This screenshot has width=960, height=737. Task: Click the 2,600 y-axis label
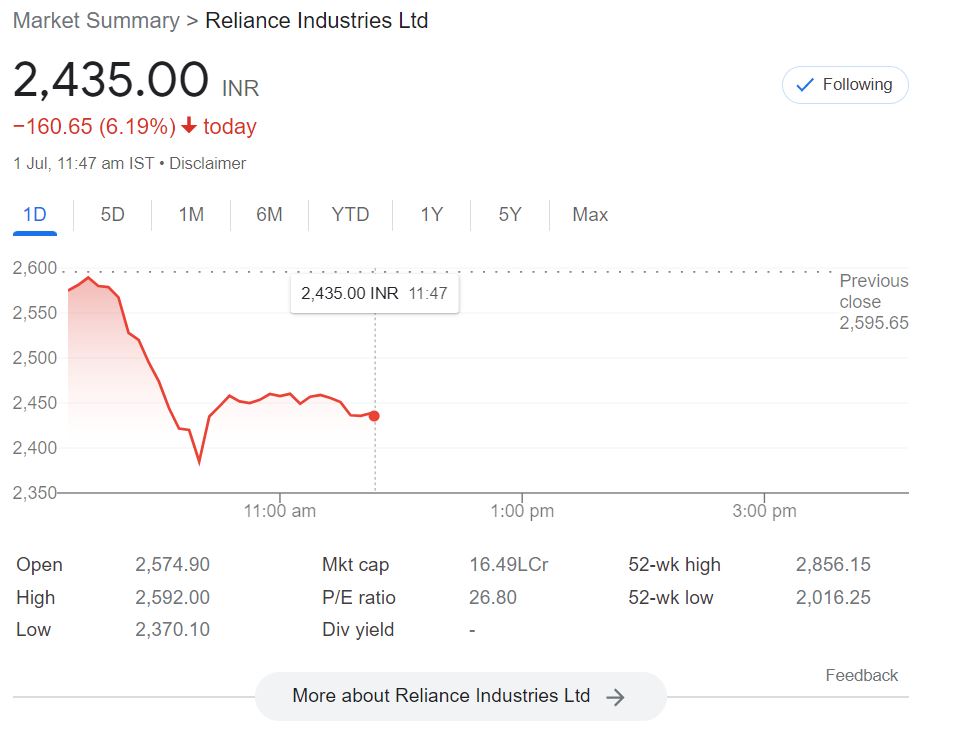click(35, 268)
